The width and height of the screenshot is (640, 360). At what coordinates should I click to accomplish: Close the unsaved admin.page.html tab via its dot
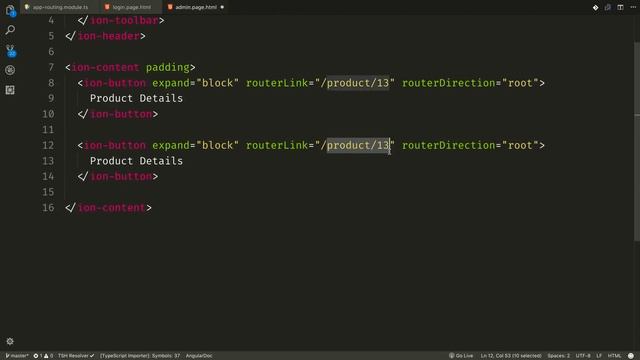222,7
